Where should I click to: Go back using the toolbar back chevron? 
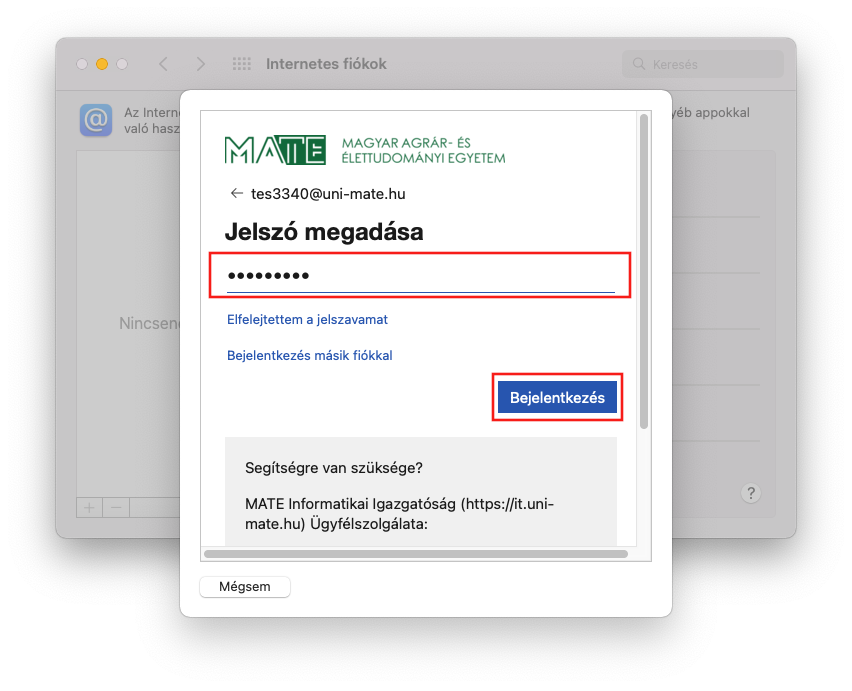(163, 64)
